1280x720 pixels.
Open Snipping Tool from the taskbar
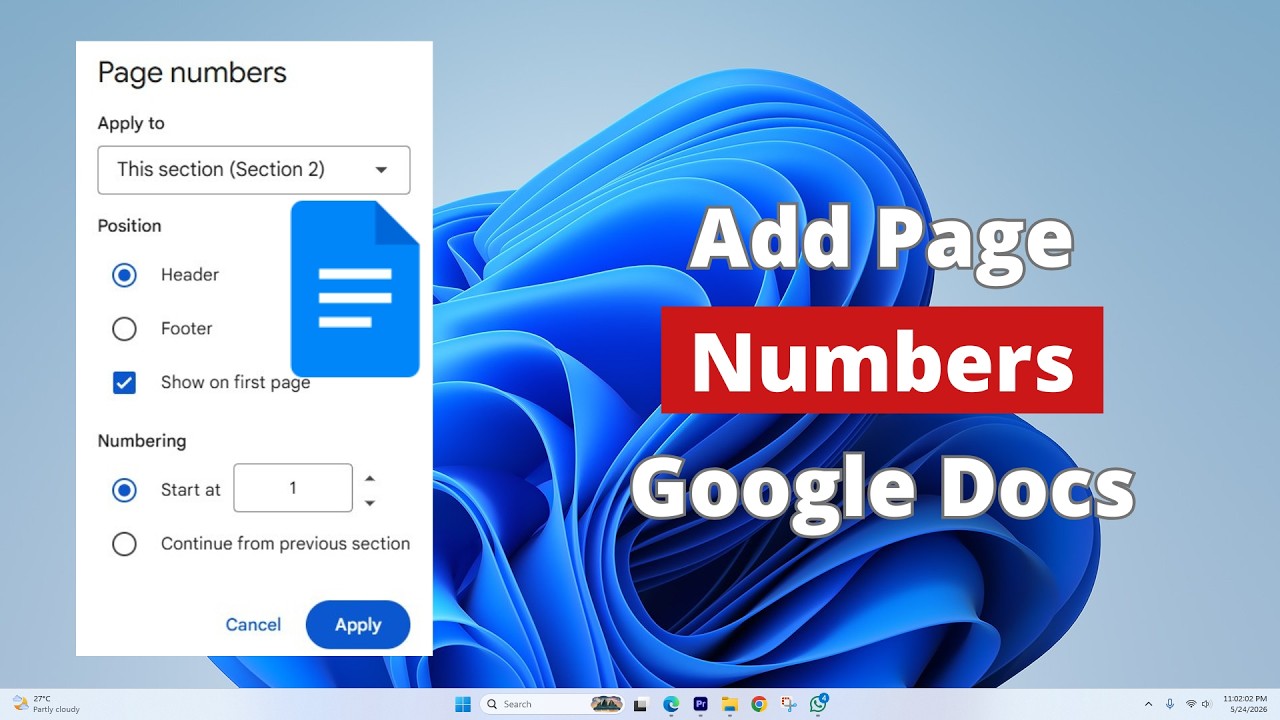[x=788, y=704]
